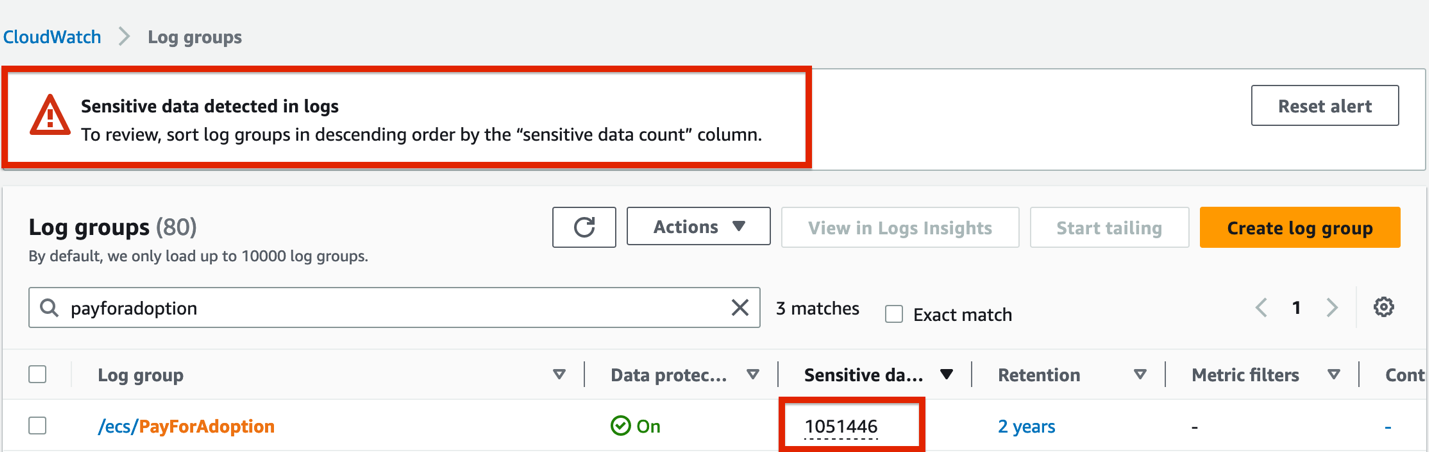Go to next page arrow

click(x=1332, y=307)
